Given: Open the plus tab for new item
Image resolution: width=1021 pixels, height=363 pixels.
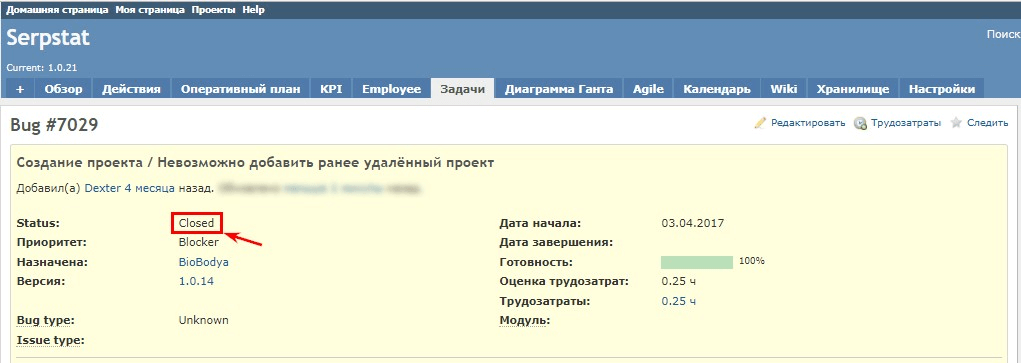Looking at the screenshot, I should click(20, 89).
